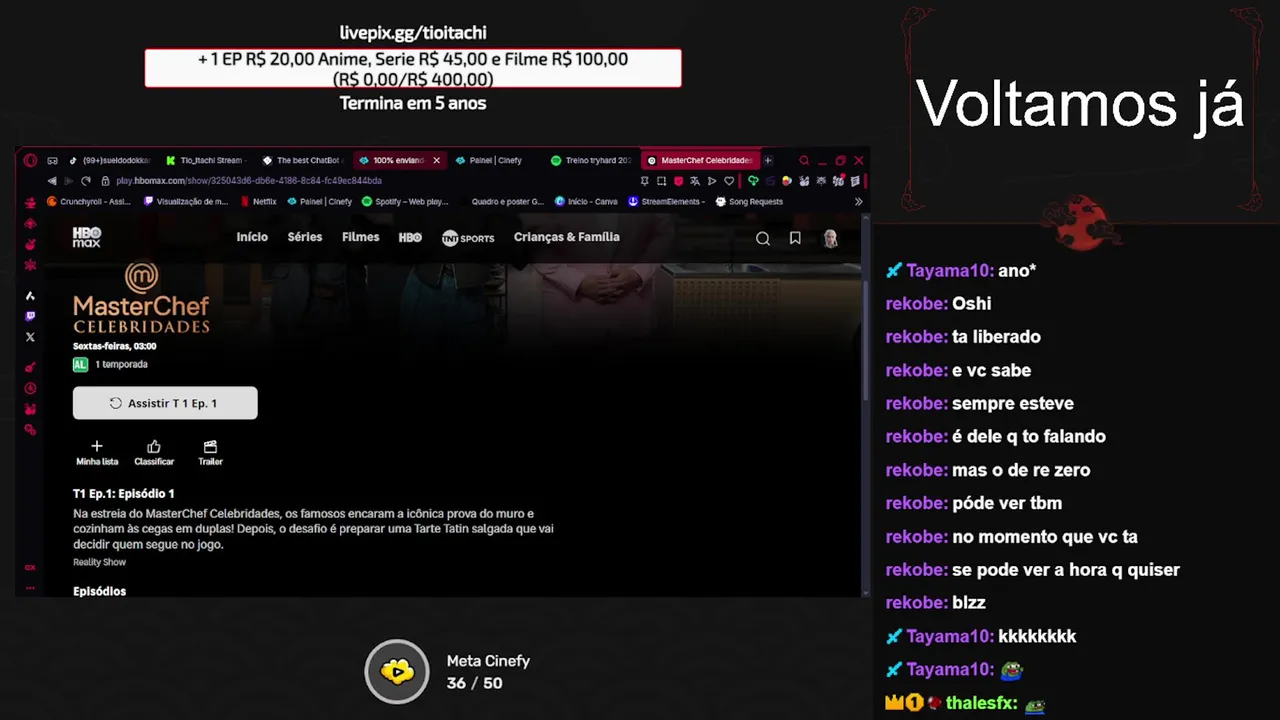
Task: Open HBO Max search magnifier icon
Action: pos(763,238)
